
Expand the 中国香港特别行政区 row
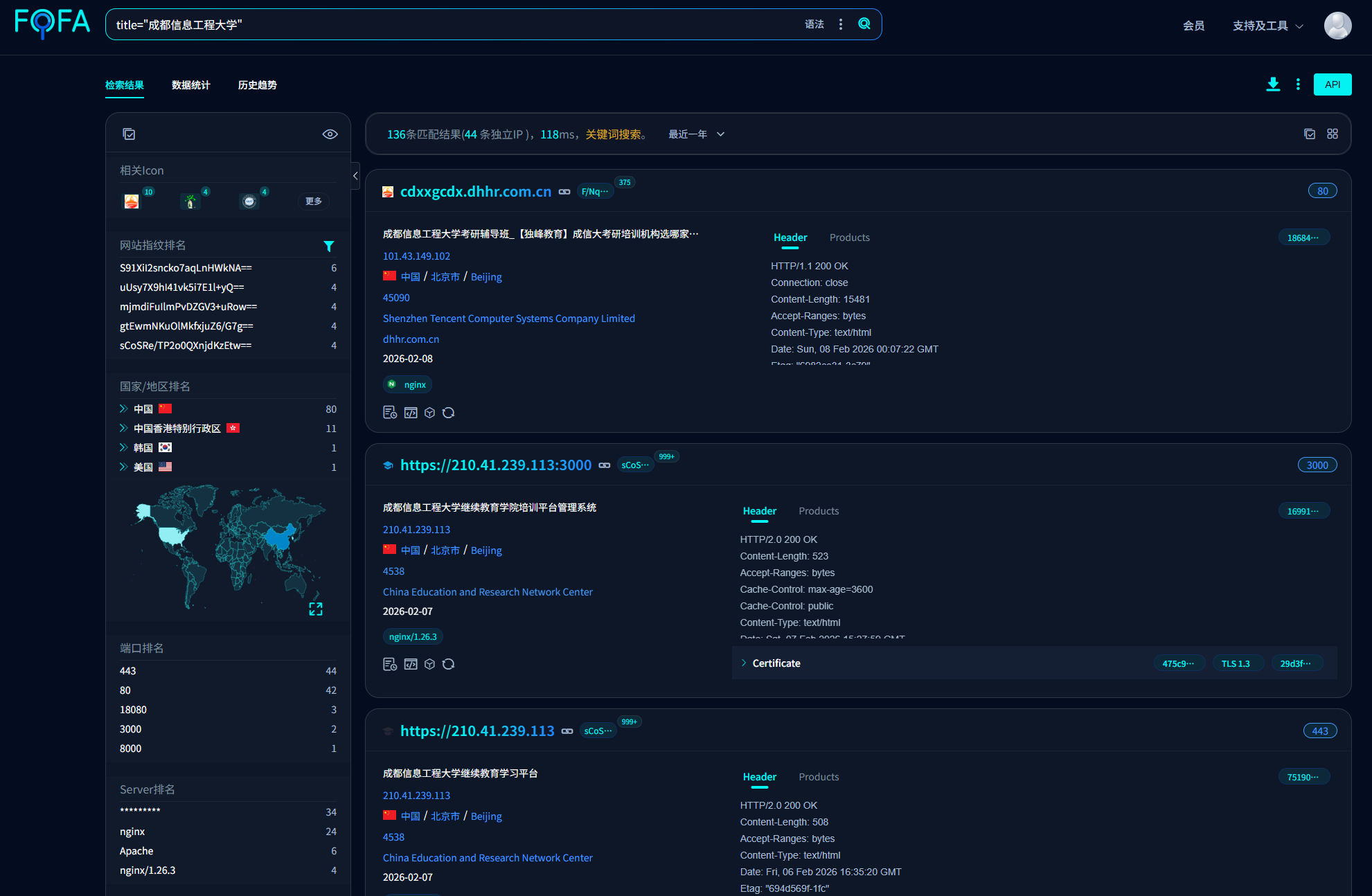pyautogui.click(x=123, y=428)
